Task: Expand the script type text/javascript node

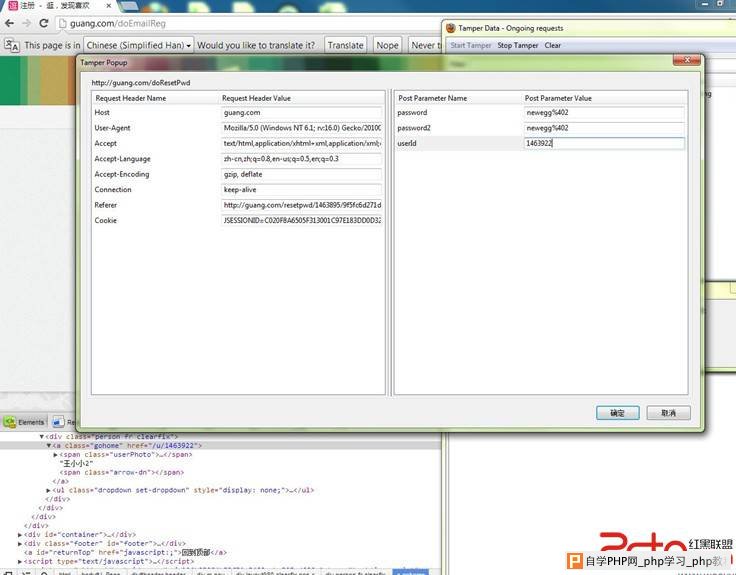Action: pyautogui.click(x=20, y=561)
